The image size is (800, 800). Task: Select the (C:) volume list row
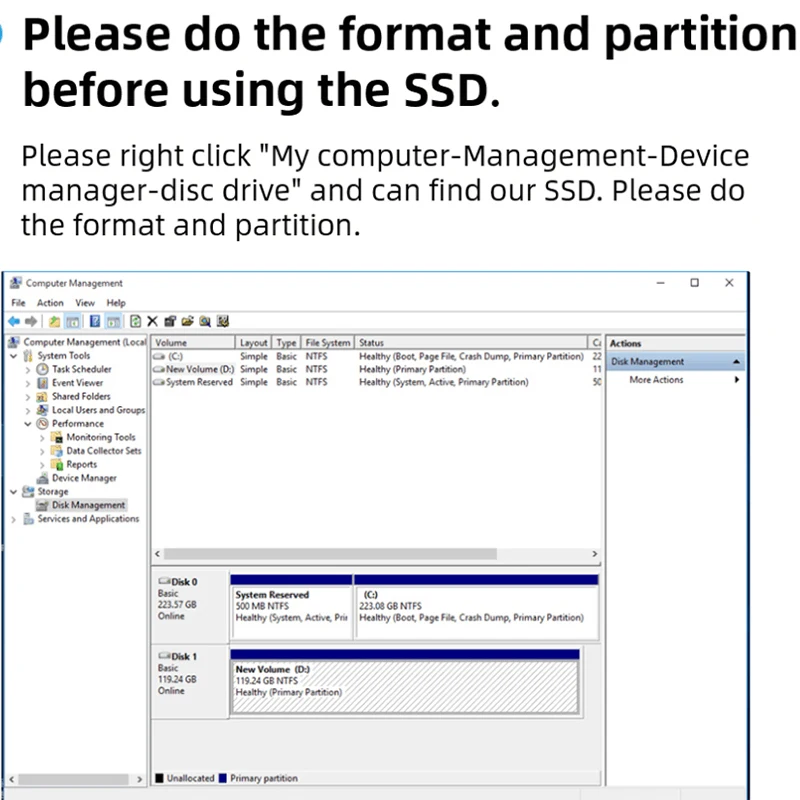pyautogui.click(x=377, y=356)
